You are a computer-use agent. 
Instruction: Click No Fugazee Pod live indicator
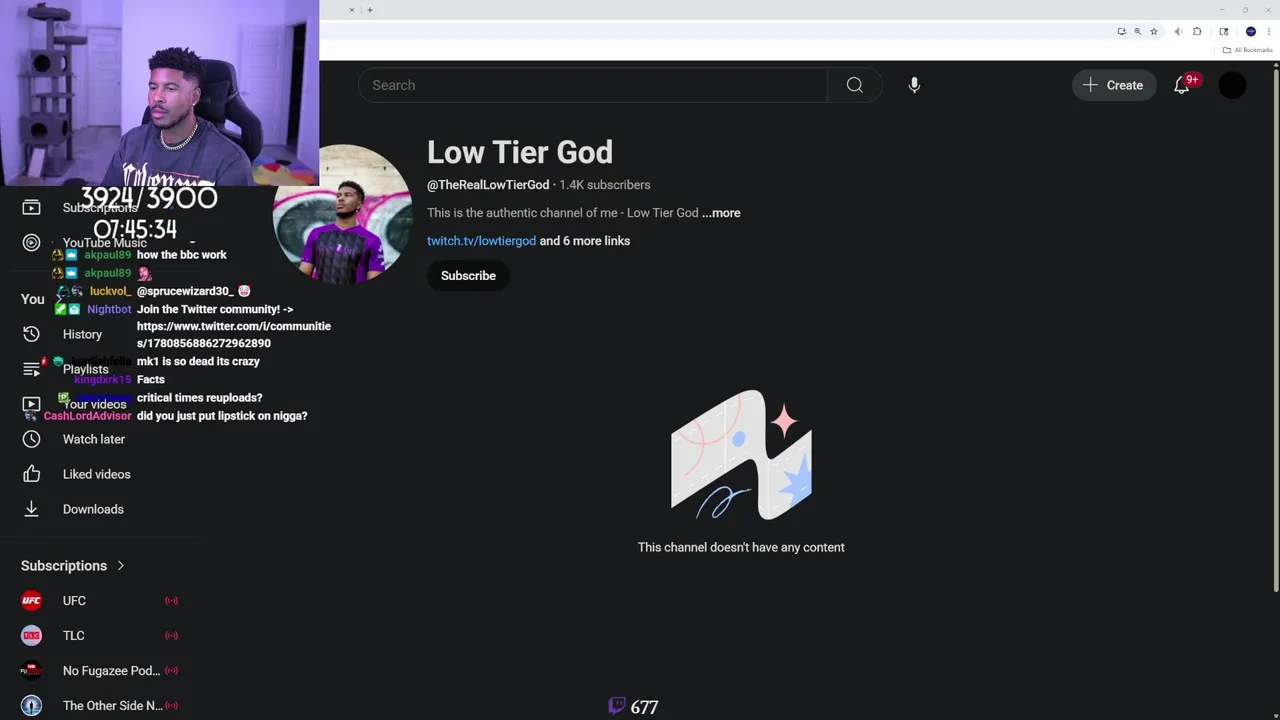pyautogui.click(x=171, y=671)
